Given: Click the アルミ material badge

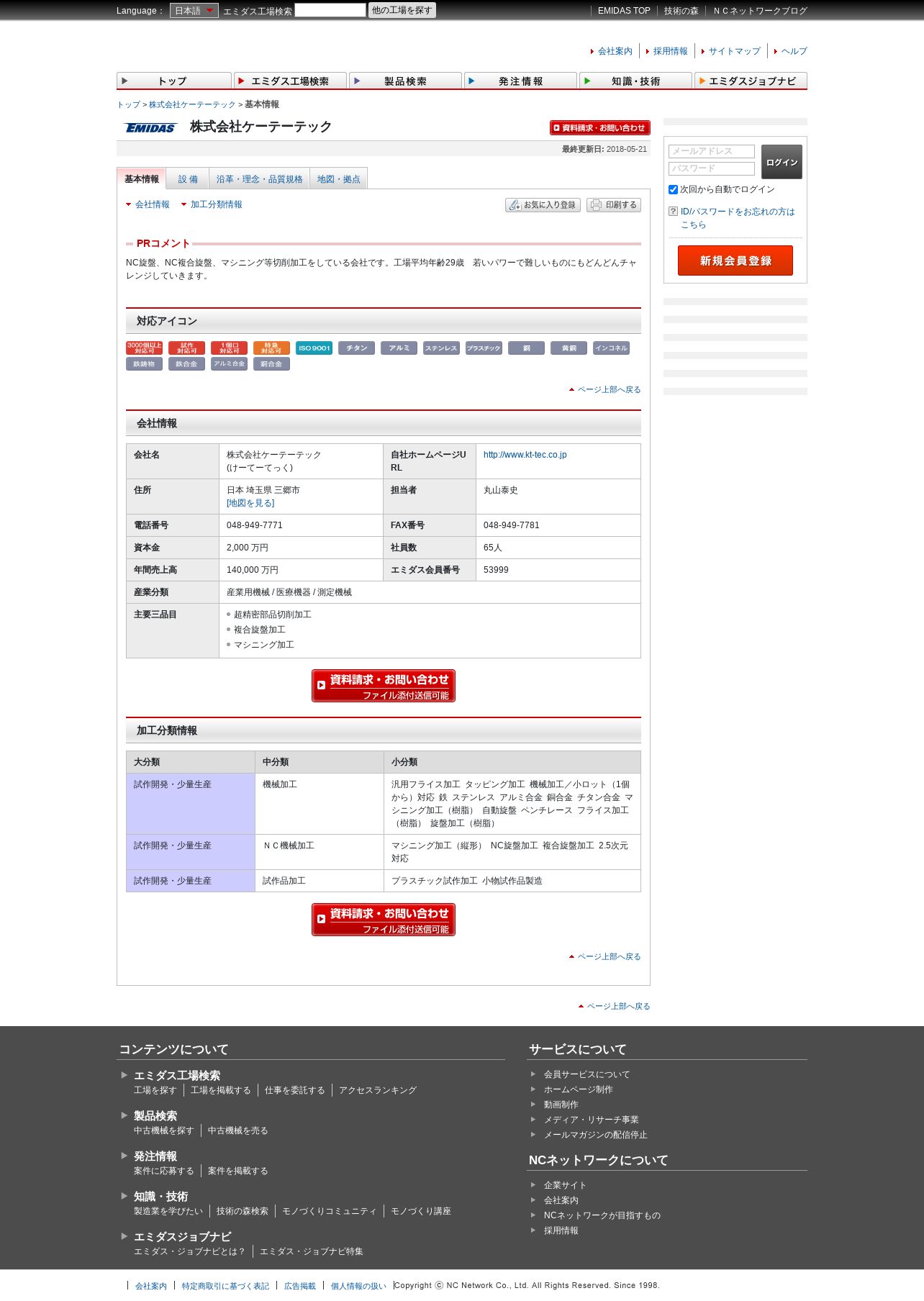Looking at the screenshot, I should pos(399,348).
